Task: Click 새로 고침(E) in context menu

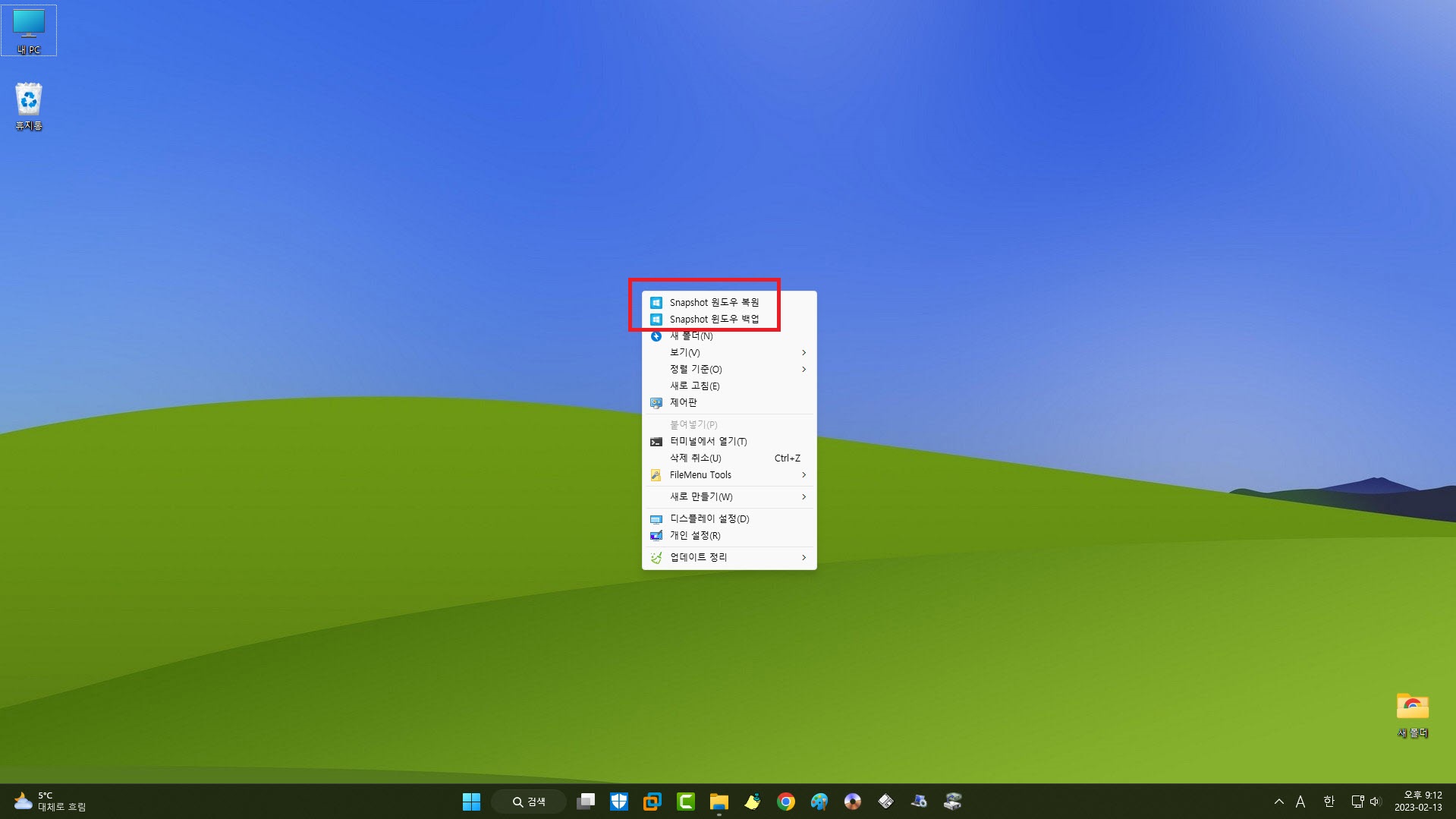Action: (x=729, y=386)
